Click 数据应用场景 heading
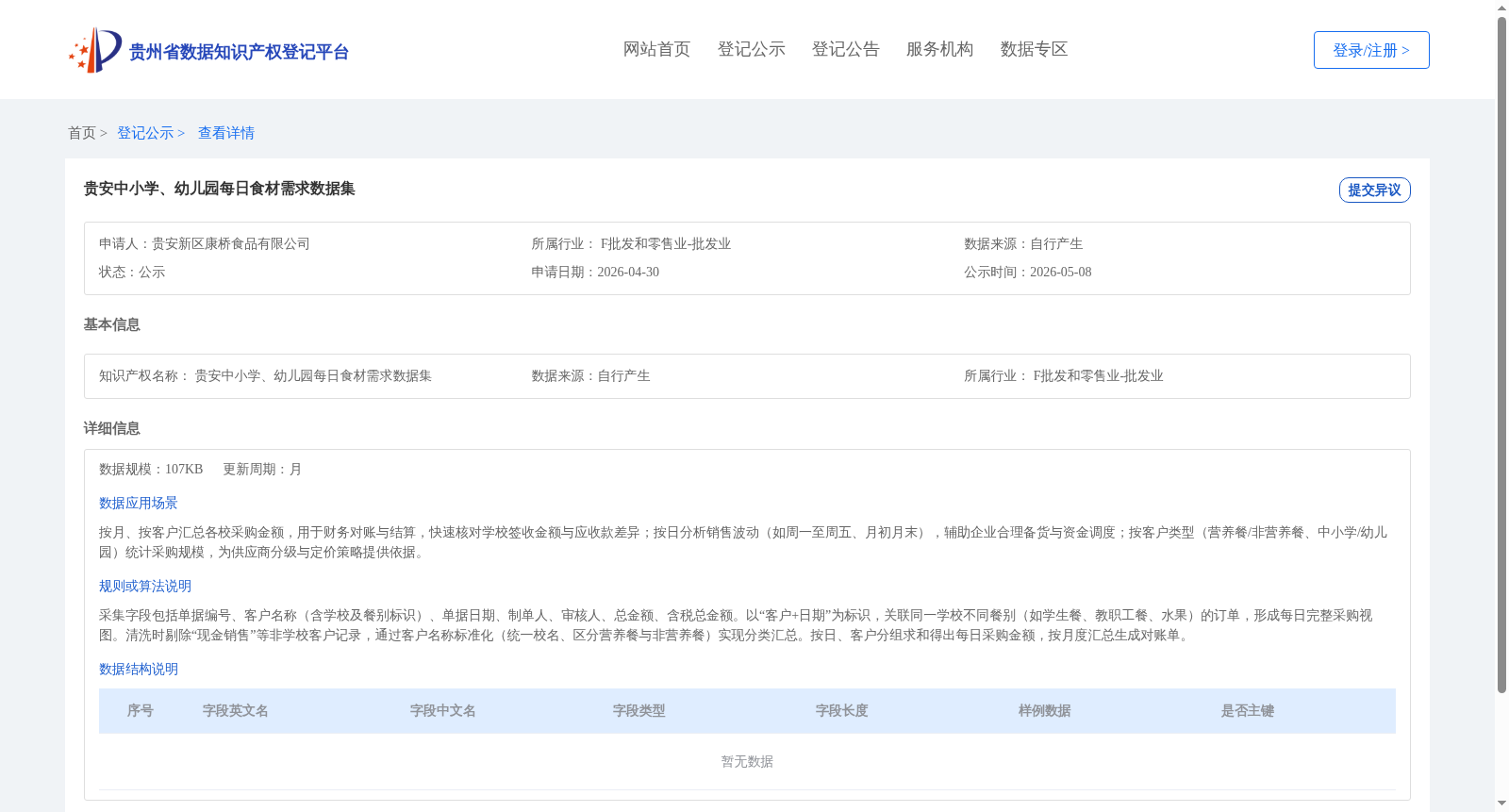This screenshot has height=812, width=1509. 139,503
